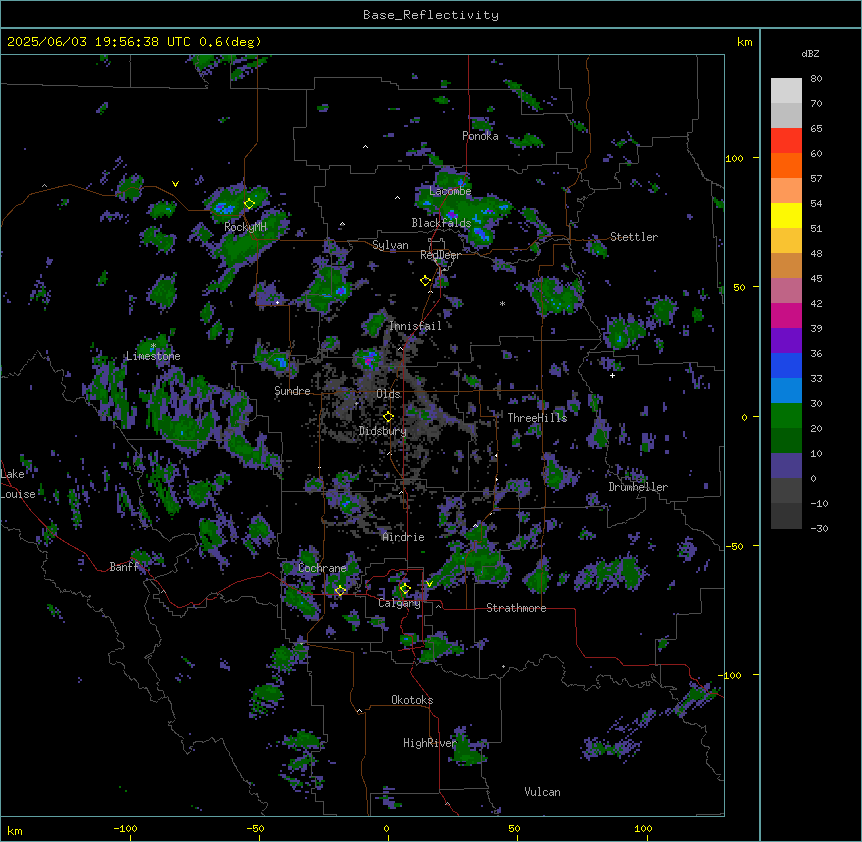Viewport: 862px width, 842px height.
Task: Click the -100 tick on right axis
Action: (730, 675)
